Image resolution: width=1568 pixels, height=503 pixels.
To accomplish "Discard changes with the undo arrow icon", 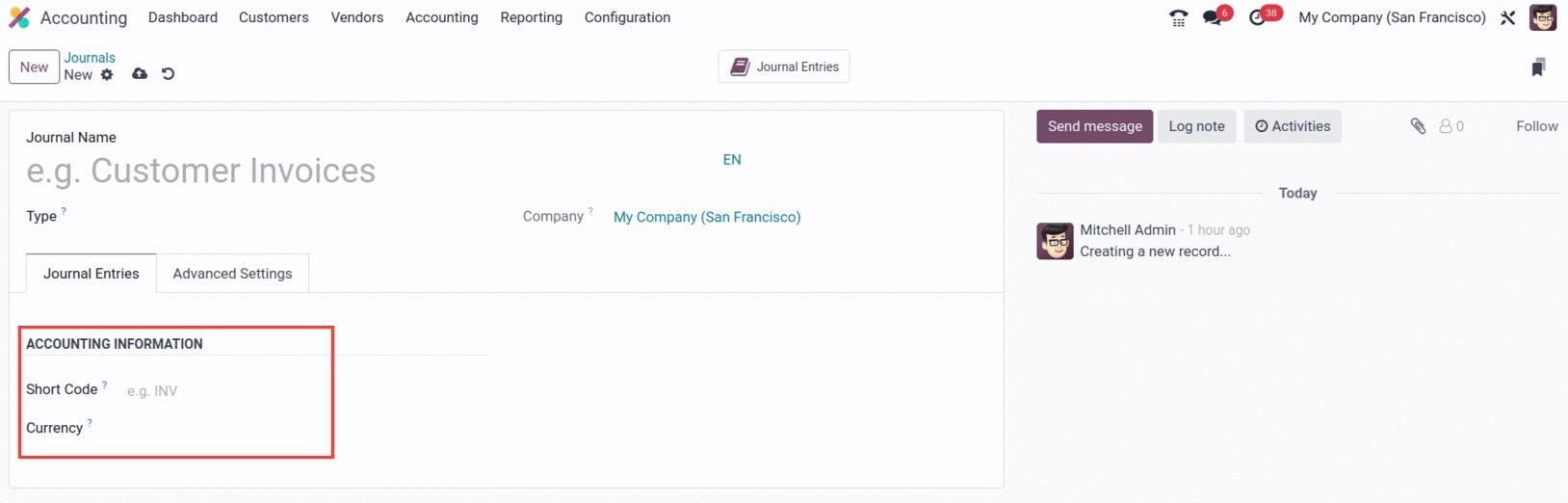I will pyautogui.click(x=169, y=74).
